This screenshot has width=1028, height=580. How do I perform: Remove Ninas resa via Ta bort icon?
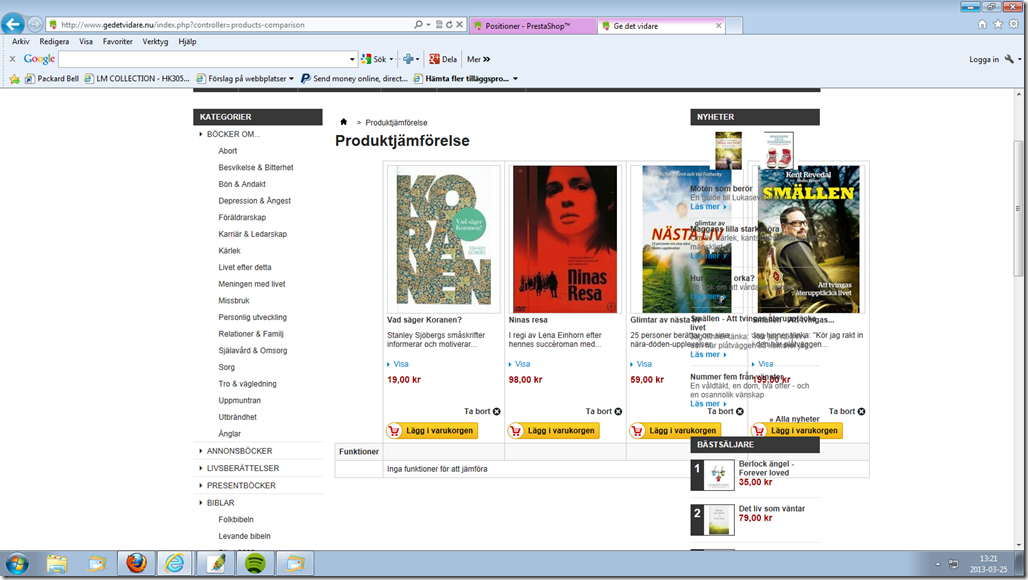coord(618,412)
